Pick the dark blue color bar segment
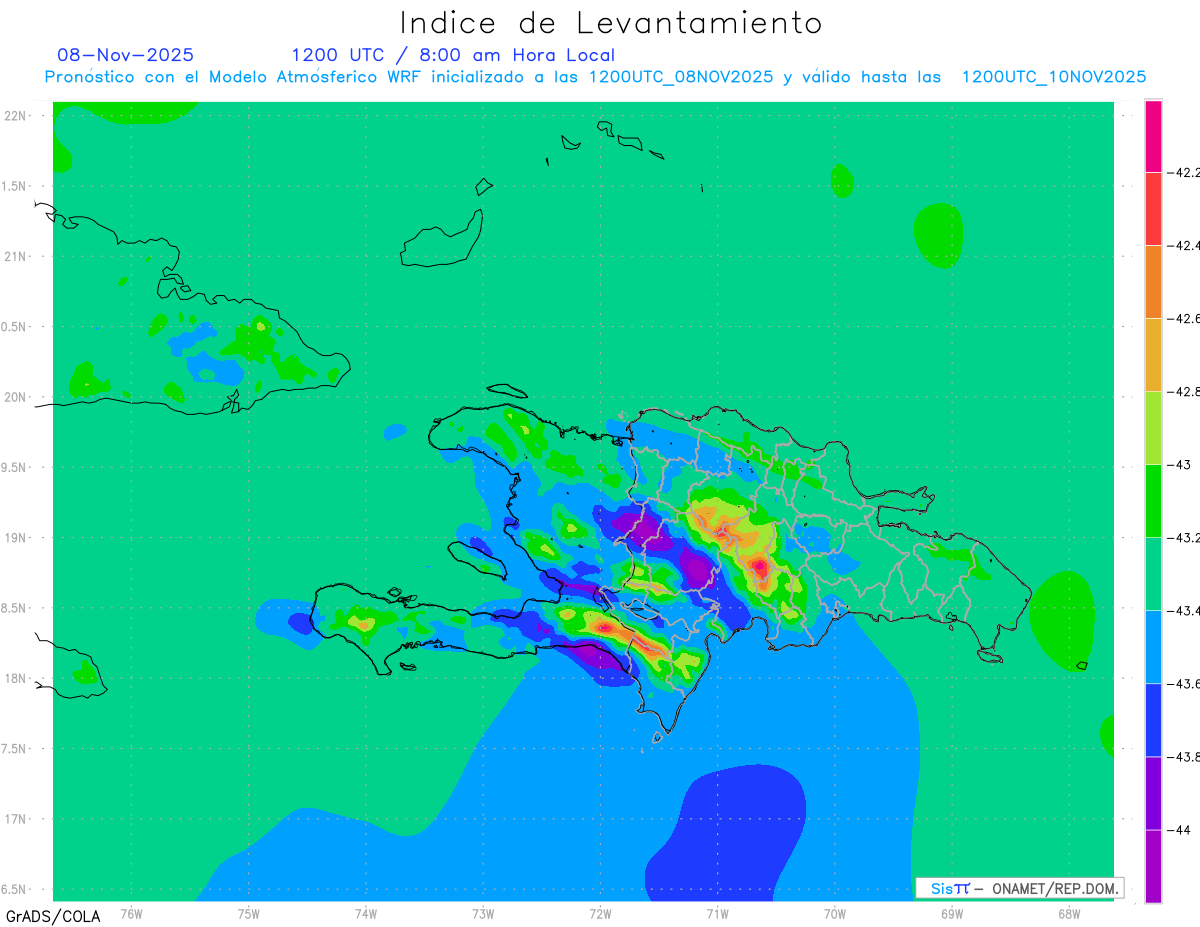1200x927 pixels. point(1153,719)
